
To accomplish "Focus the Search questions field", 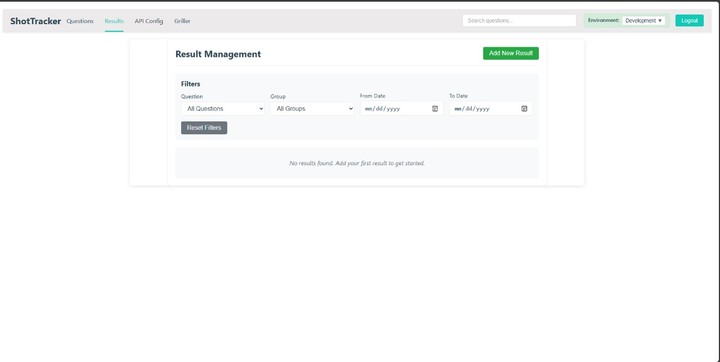I will tap(519, 21).
